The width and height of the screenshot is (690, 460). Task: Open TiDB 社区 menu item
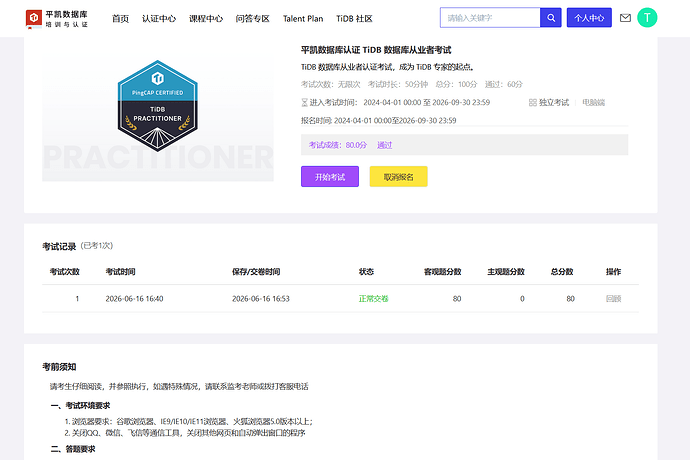(354, 18)
